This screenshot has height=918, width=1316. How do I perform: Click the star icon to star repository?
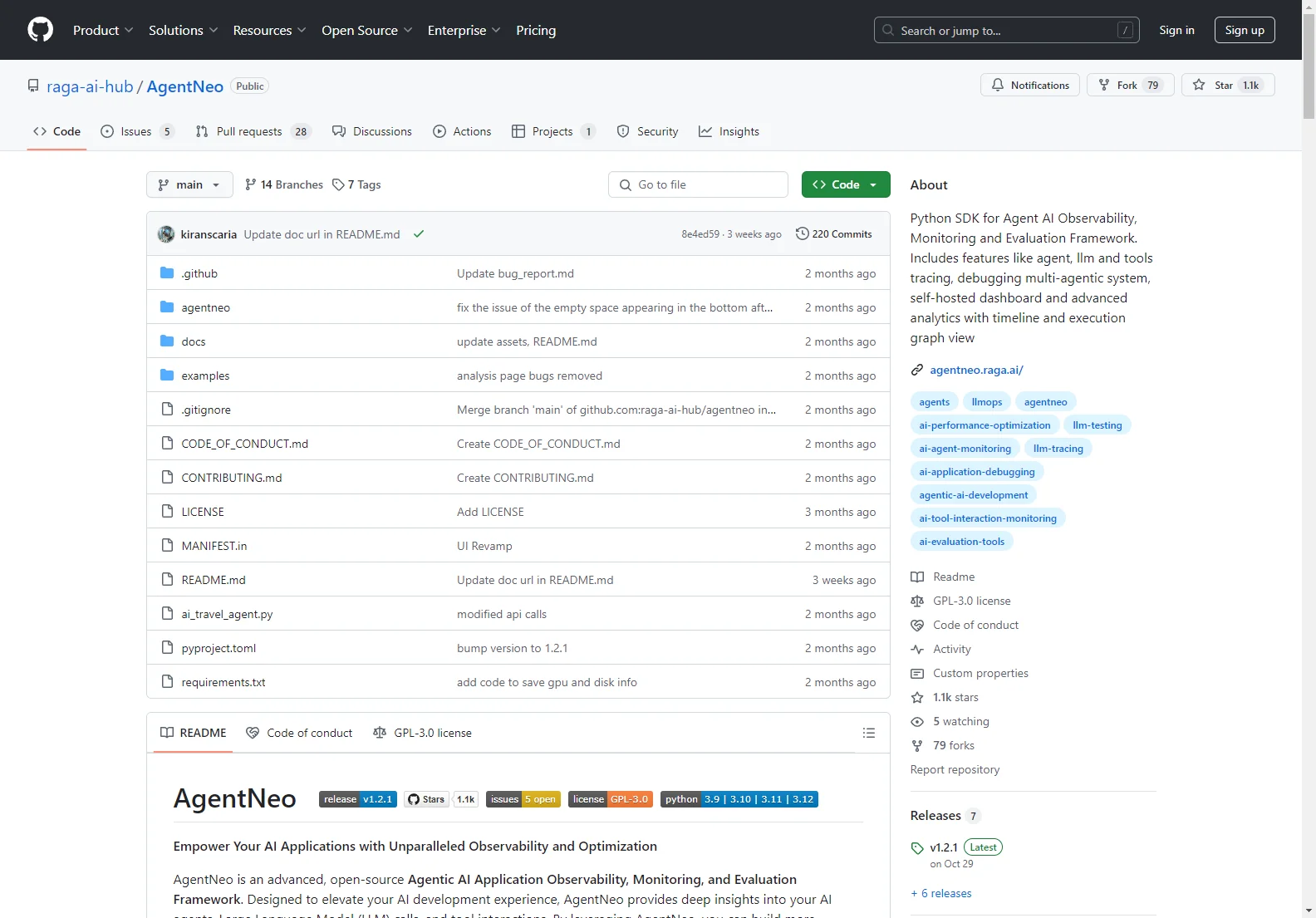(1199, 85)
